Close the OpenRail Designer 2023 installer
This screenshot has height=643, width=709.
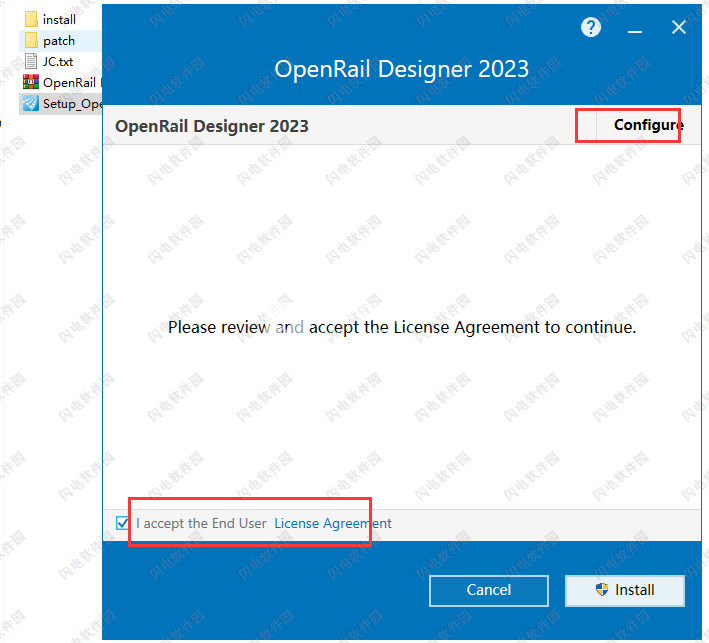tap(679, 27)
